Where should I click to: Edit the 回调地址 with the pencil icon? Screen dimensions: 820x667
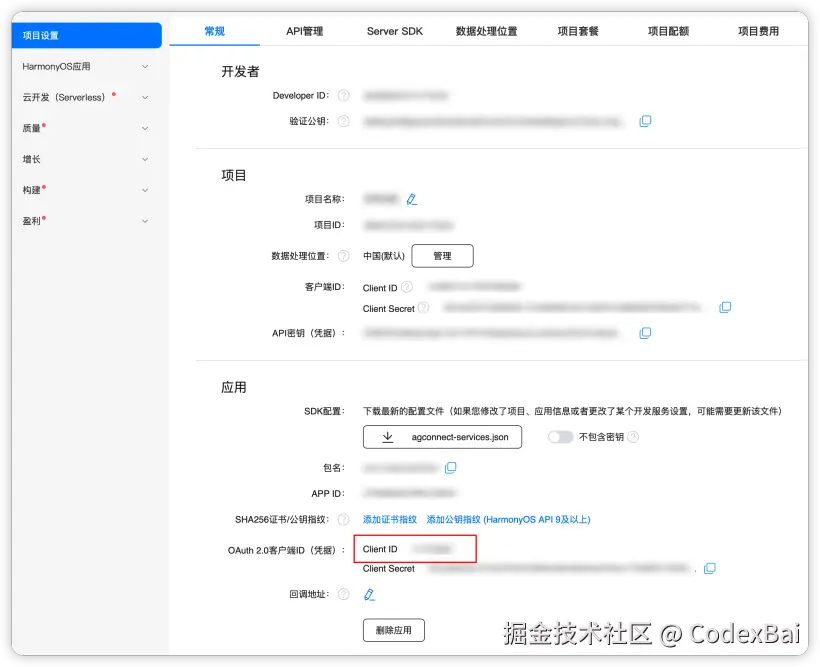point(369,595)
